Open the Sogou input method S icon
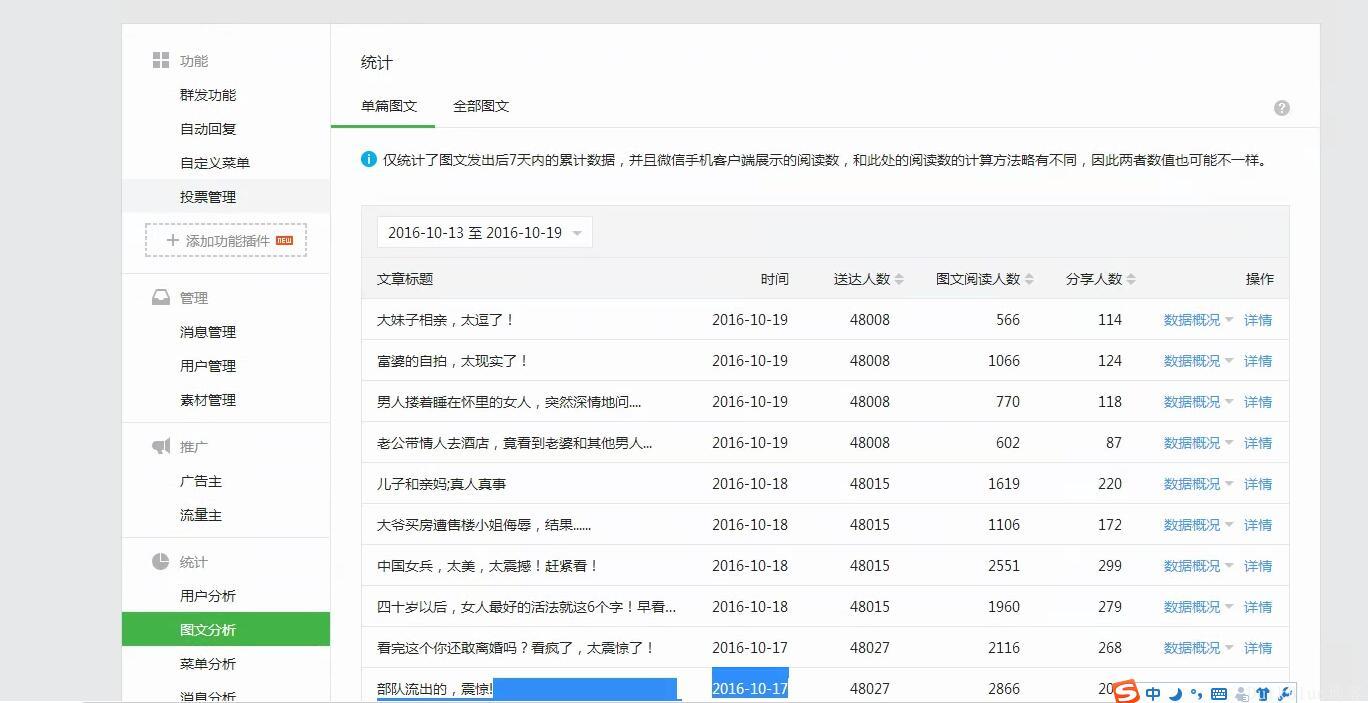The height and width of the screenshot is (703, 1368). tap(1127, 692)
